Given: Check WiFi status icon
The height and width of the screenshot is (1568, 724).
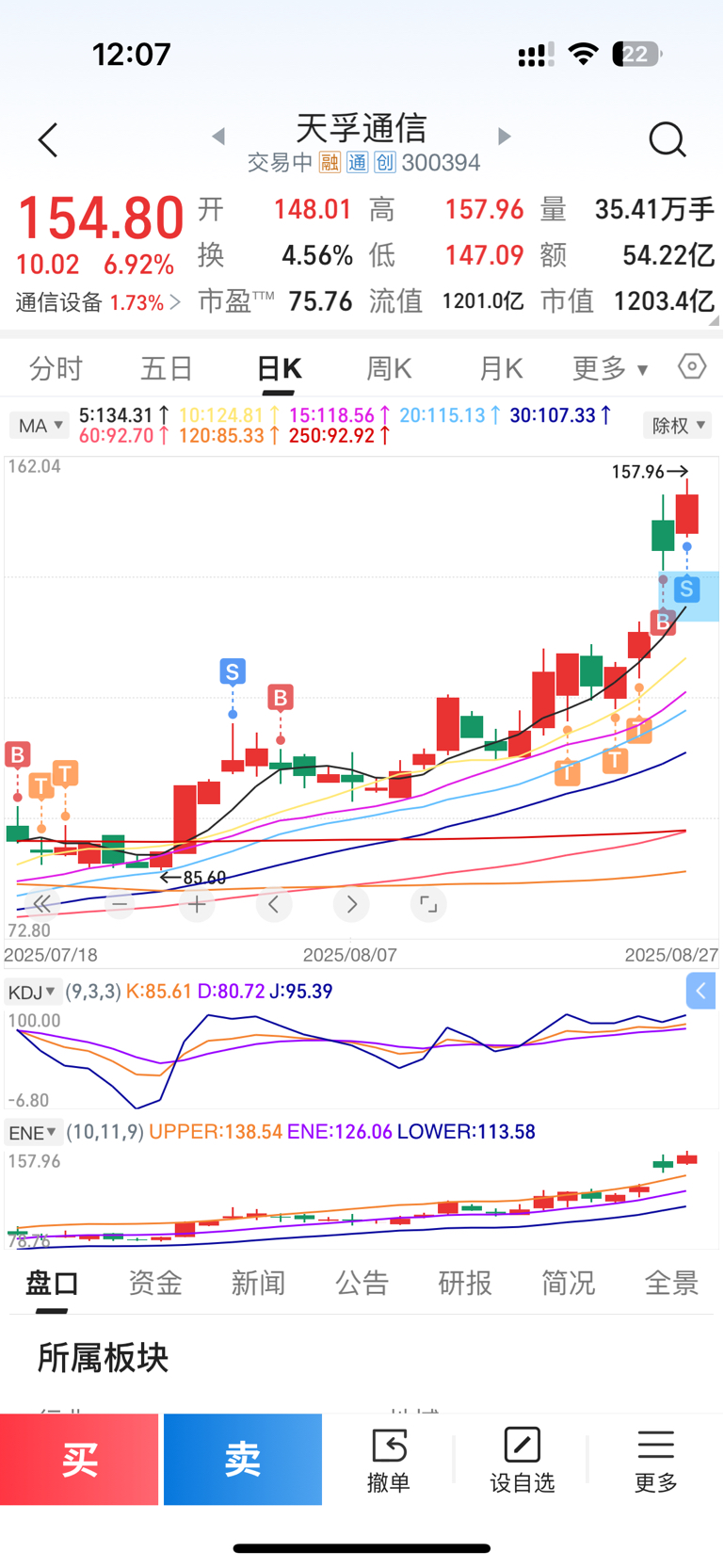Looking at the screenshot, I should (x=584, y=54).
